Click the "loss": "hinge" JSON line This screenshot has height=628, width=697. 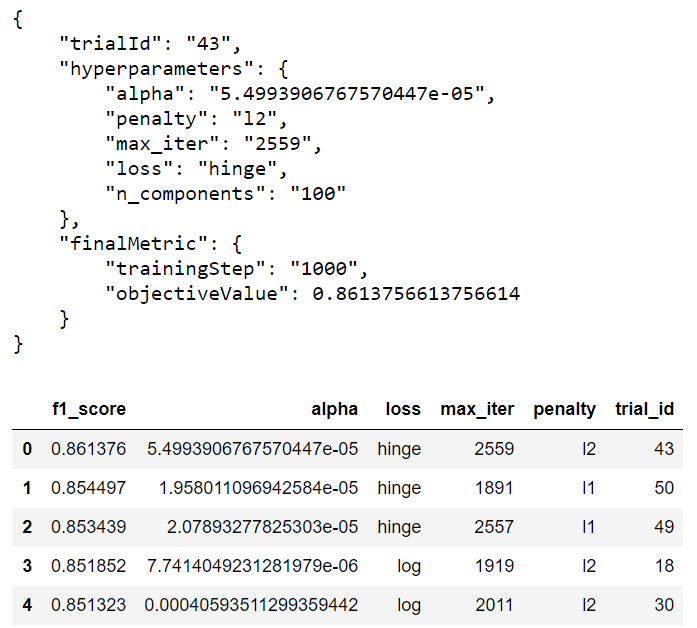[x=196, y=169]
